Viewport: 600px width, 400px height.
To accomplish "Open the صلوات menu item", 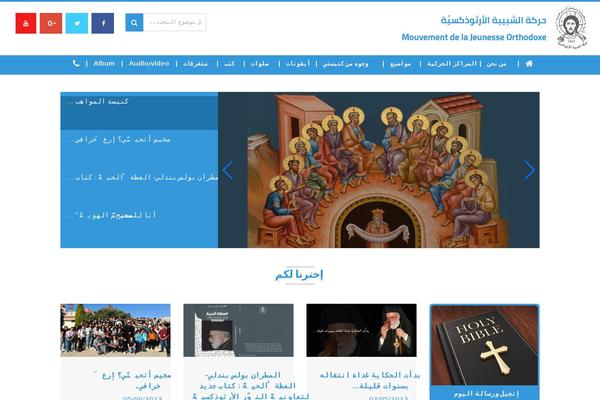I will pyautogui.click(x=260, y=64).
